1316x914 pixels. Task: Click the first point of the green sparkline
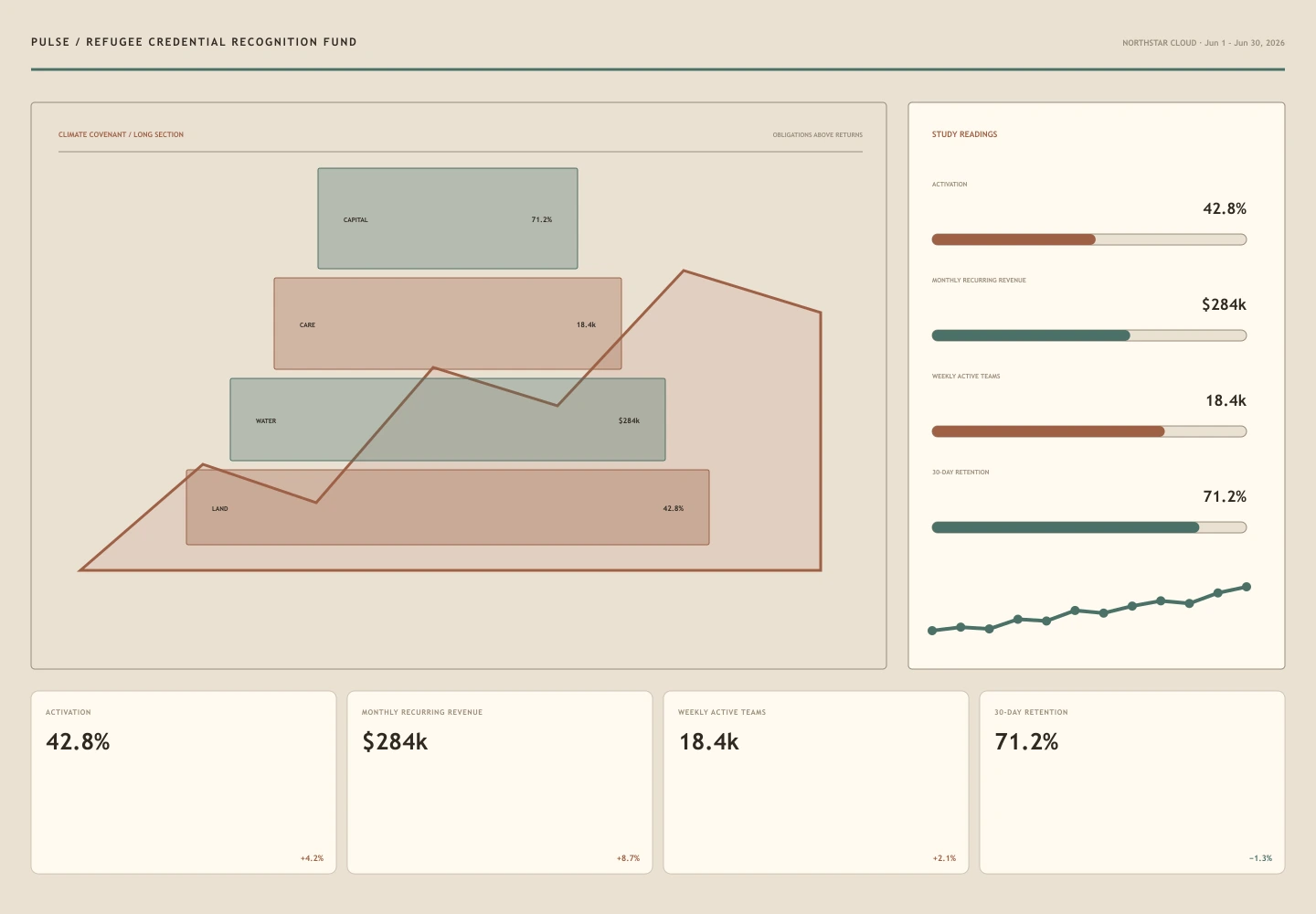pyautogui.click(x=932, y=631)
